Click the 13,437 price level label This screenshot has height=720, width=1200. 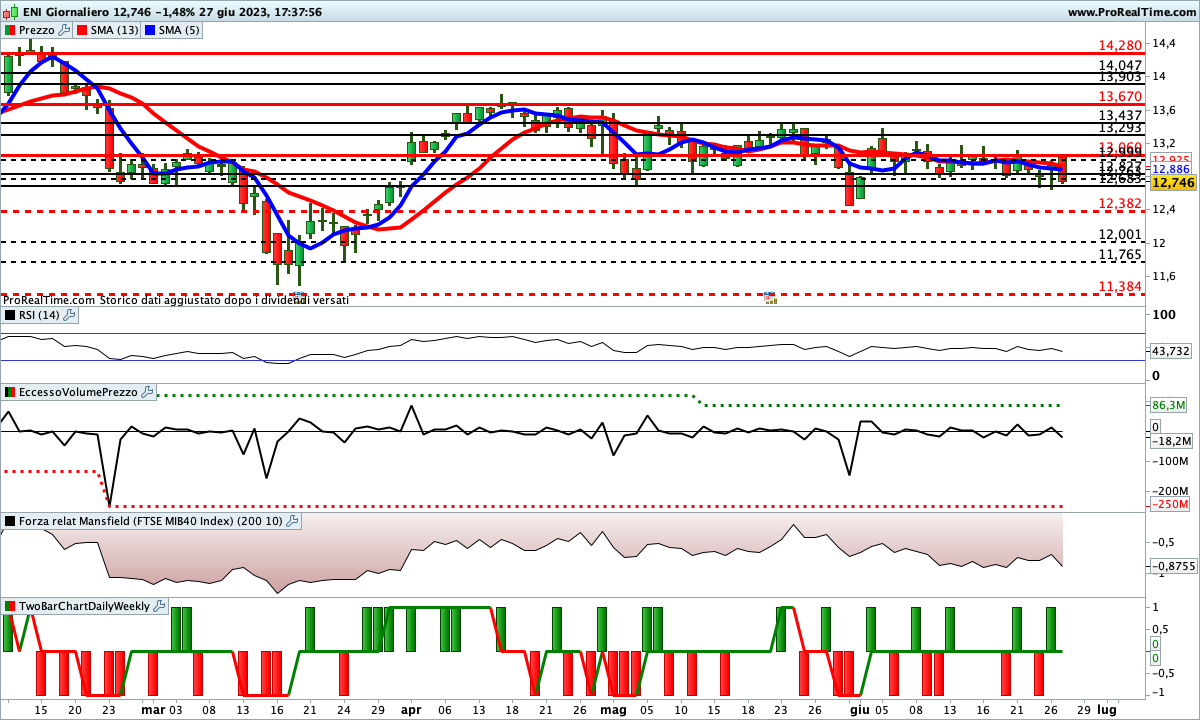coord(1120,116)
